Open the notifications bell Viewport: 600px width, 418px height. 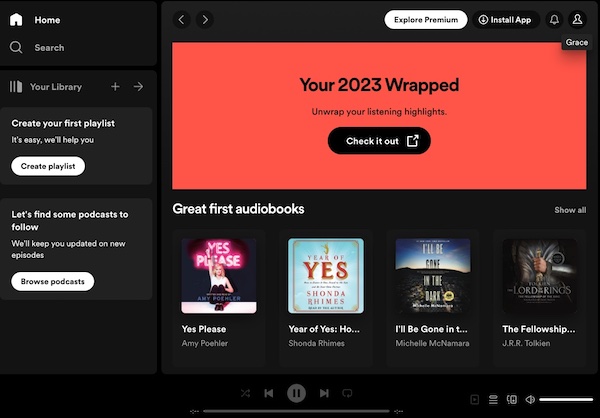point(554,20)
